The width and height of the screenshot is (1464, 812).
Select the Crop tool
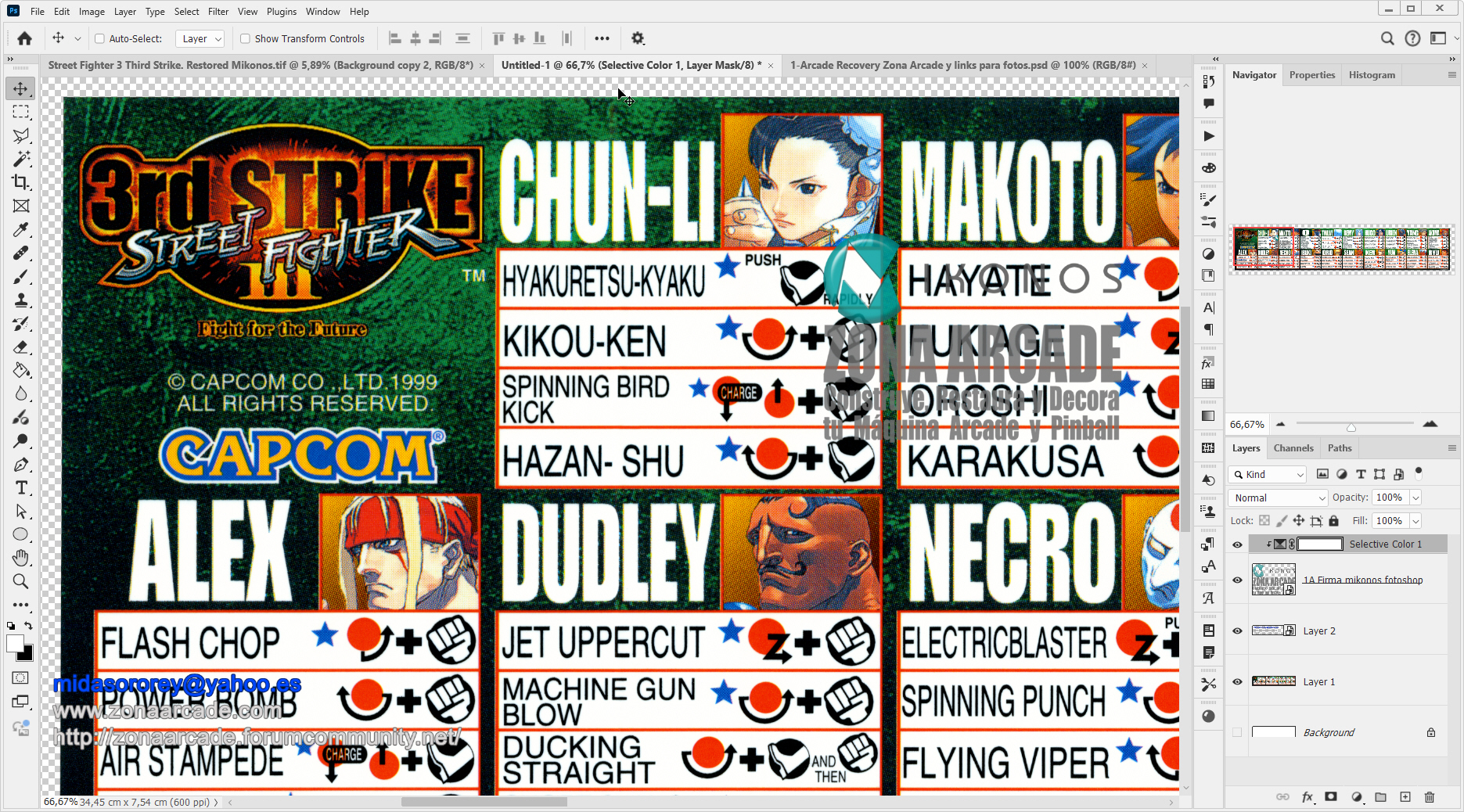pyautogui.click(x=21, y=182)
